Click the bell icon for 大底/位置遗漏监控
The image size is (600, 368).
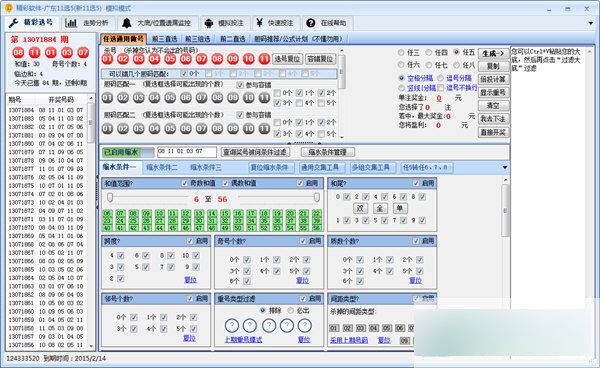click(127, 23)
